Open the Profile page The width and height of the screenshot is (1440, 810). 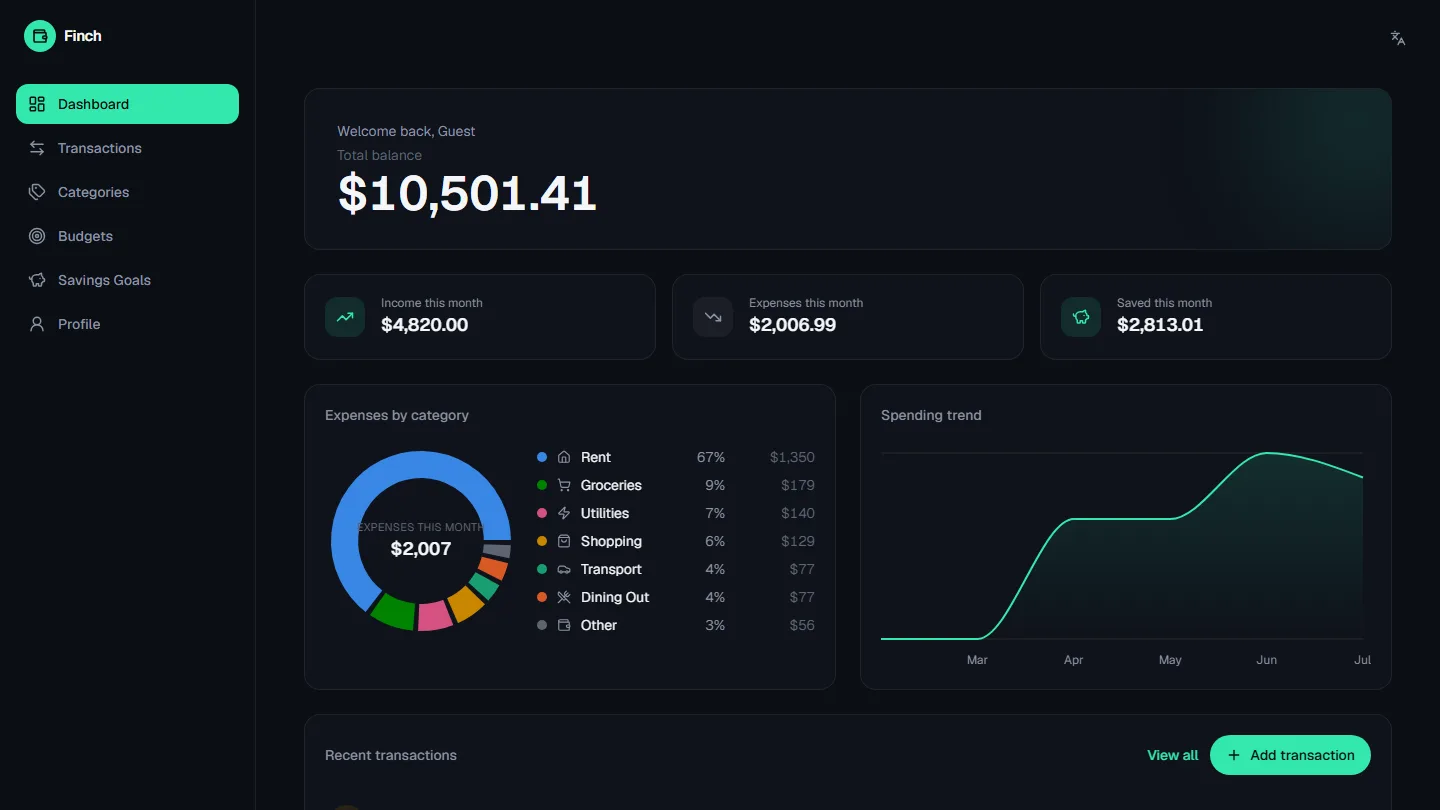click(127, 324)
